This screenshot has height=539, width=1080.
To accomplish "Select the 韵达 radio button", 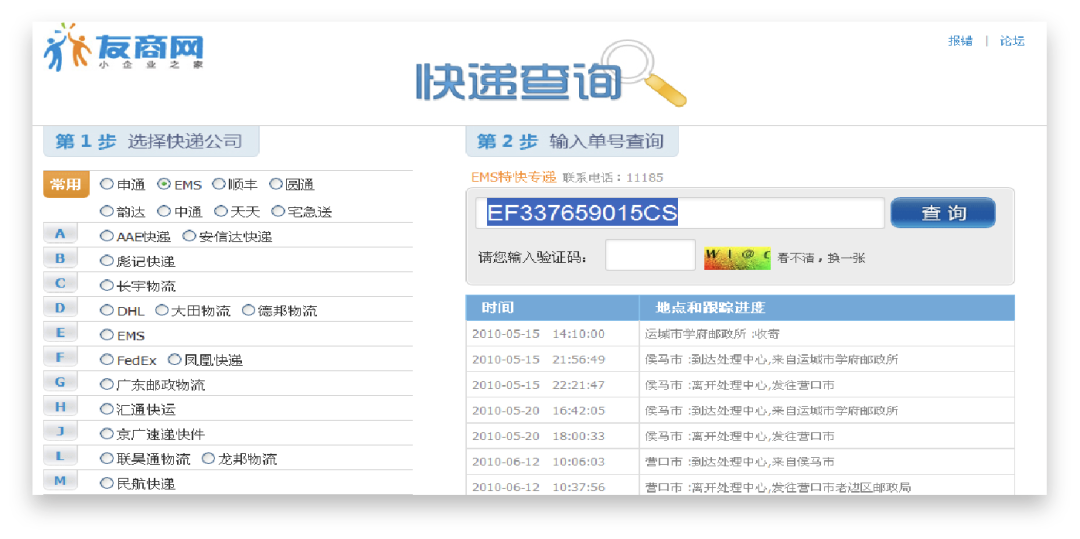I will click(x=106, y=211).
